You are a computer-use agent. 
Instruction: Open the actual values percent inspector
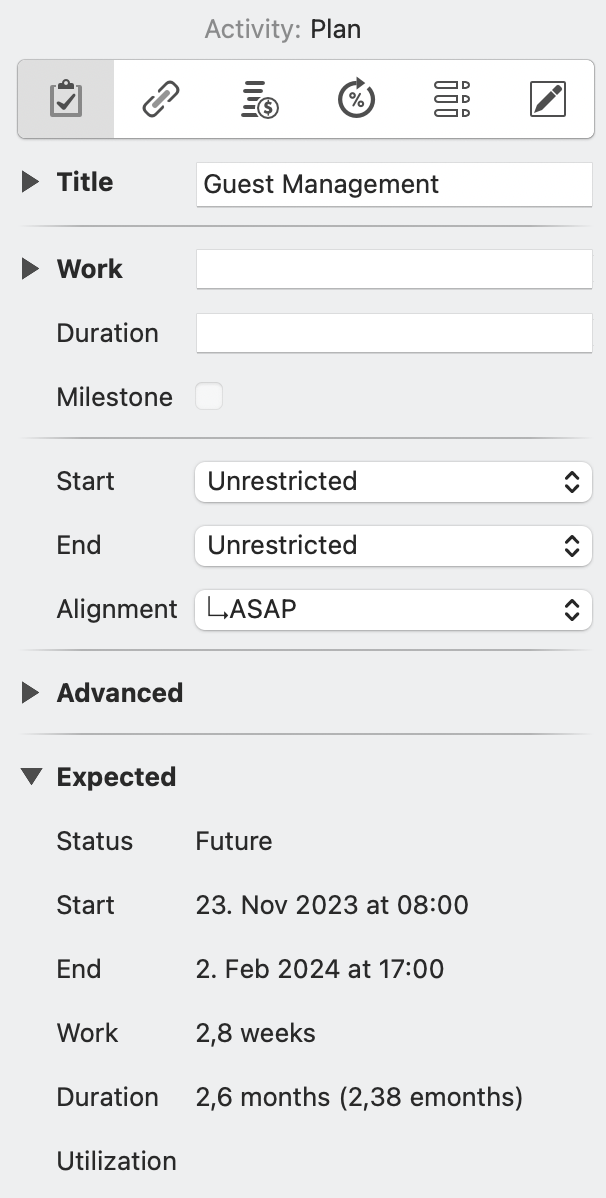(355, 98)
